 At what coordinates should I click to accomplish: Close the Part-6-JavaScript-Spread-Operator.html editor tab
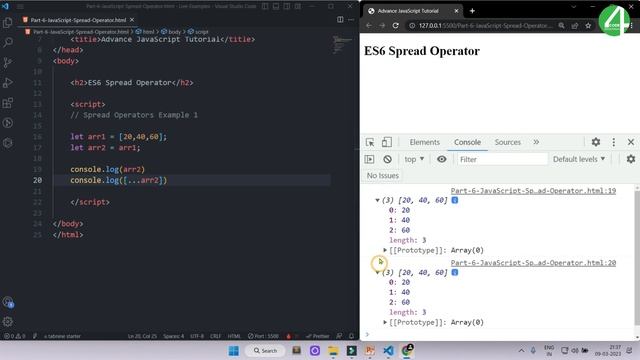click(132, 20)
